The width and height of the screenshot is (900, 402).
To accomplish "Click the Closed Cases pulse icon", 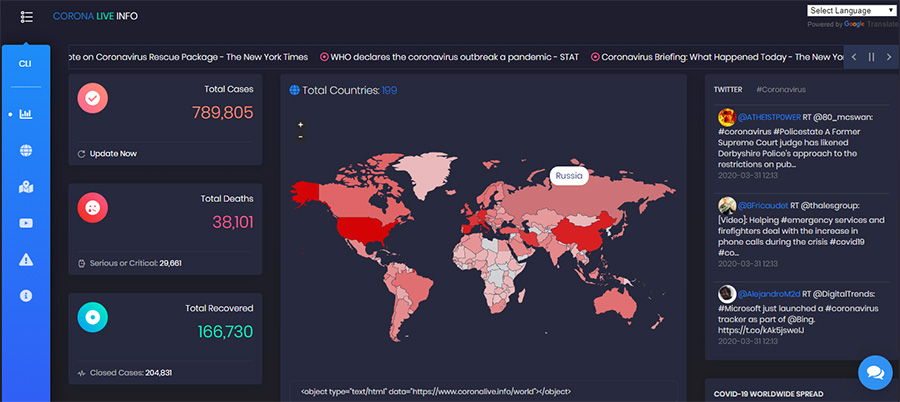I will point(82,373).
